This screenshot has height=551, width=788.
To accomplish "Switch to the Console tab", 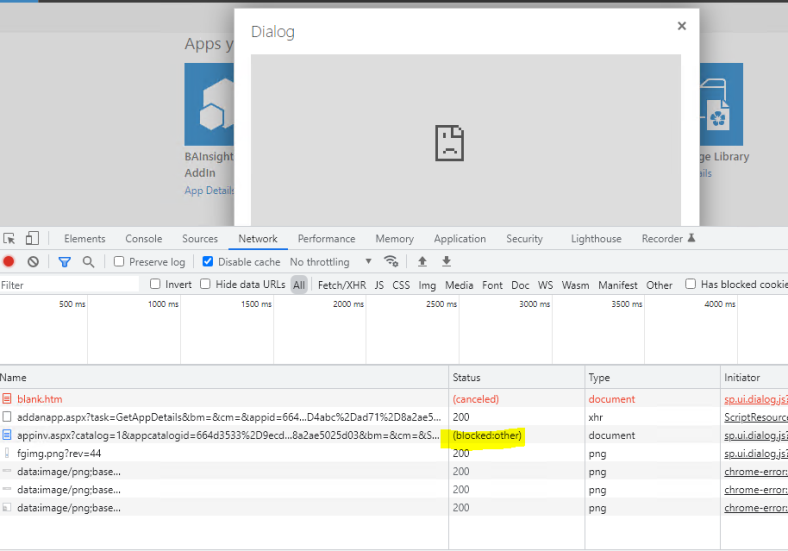I will tap(143, 239).
